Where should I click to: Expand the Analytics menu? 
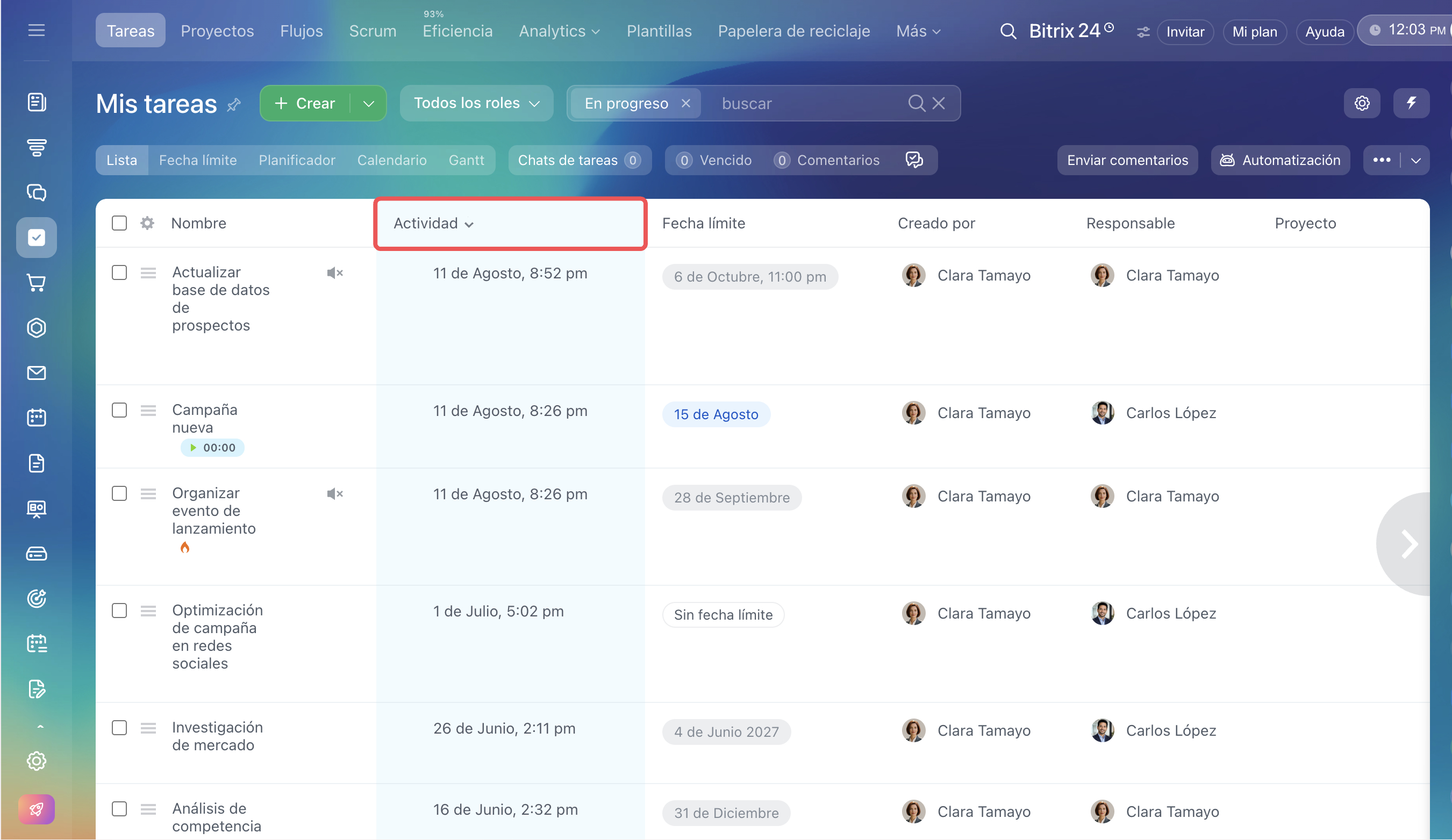pyautogui.click(x=560, y=31)
